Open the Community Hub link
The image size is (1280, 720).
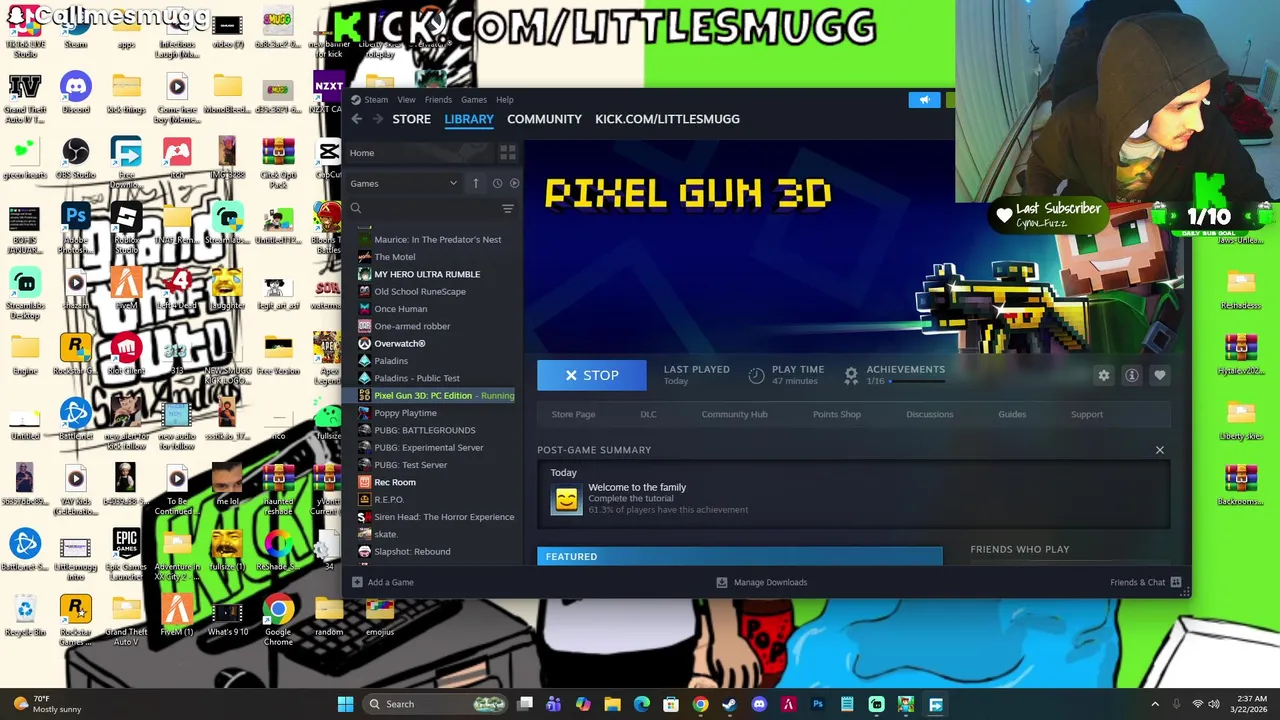[734, 414]
